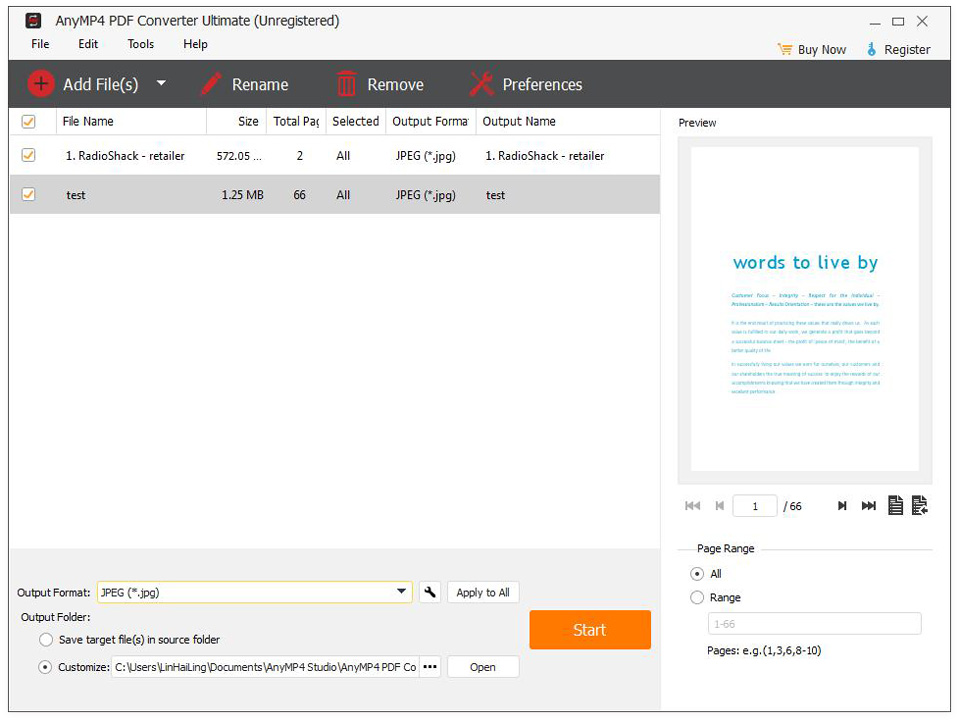Image resolution: width=960 pixels, height=723 pixels.
Task: Go to next page in preview
Action: pos(842,506)
